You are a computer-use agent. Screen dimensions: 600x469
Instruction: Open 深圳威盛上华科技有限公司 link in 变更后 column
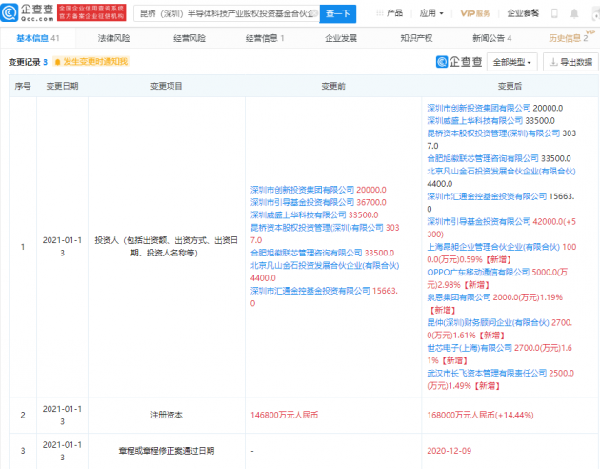click(475, 121)
